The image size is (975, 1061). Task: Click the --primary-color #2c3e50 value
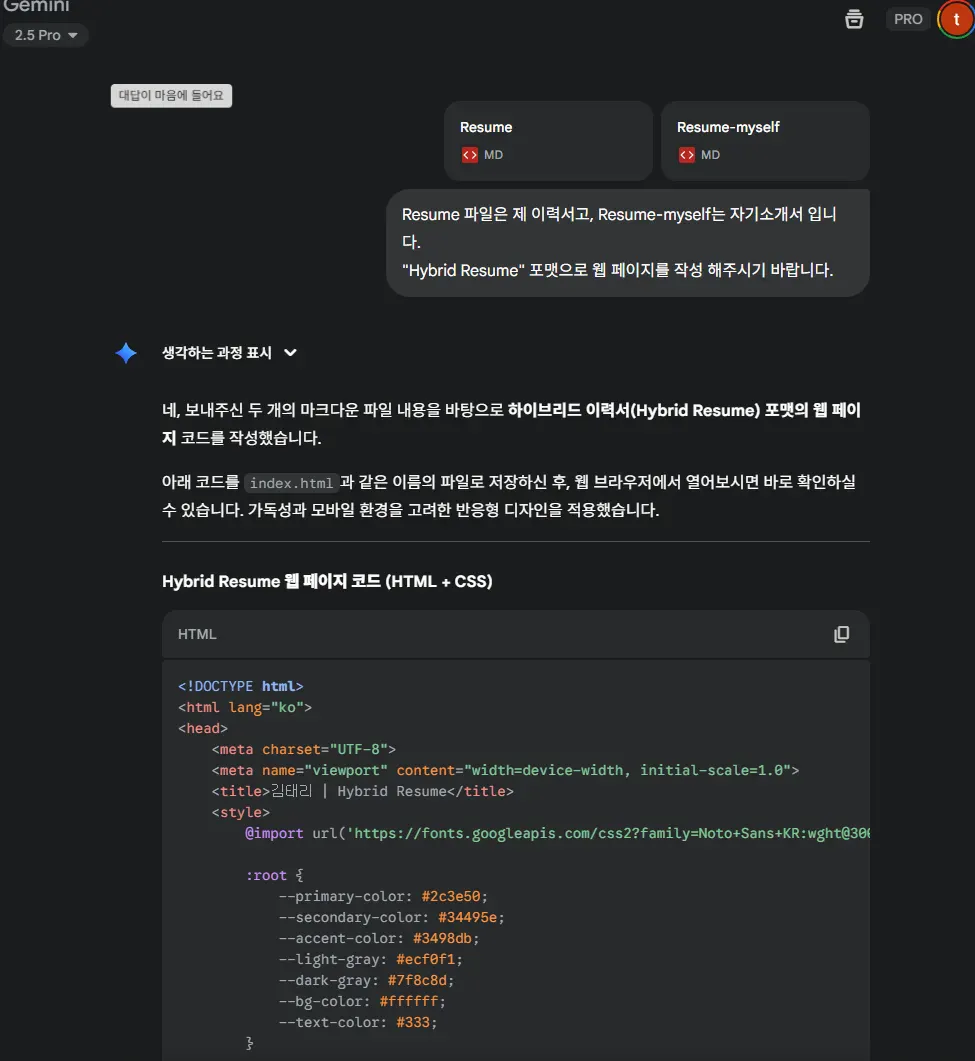click(451, 896)
